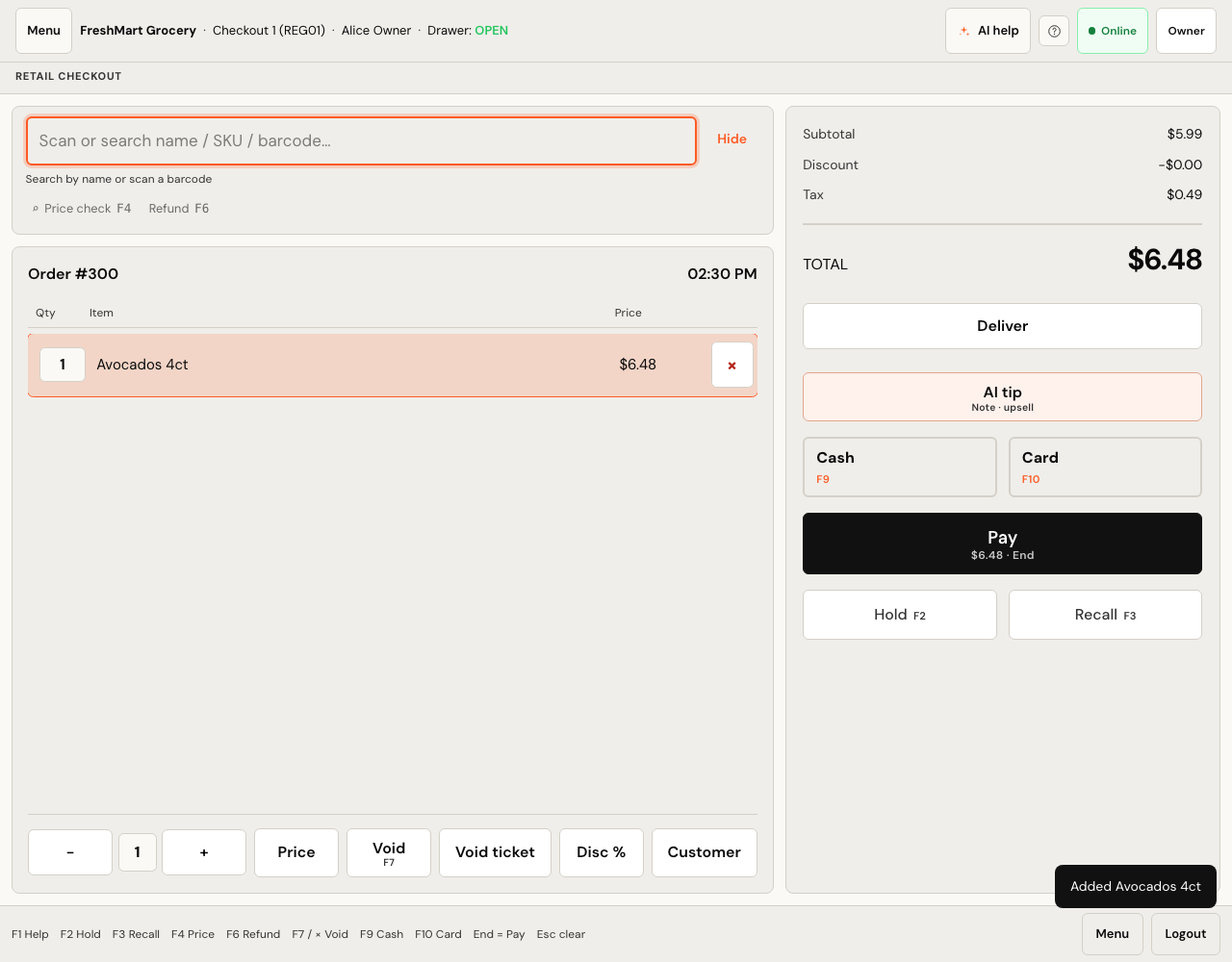The height and width of the screenshot is (962, 1232).
Task: Click the Tax amount $0.49
Action: 1185,195
